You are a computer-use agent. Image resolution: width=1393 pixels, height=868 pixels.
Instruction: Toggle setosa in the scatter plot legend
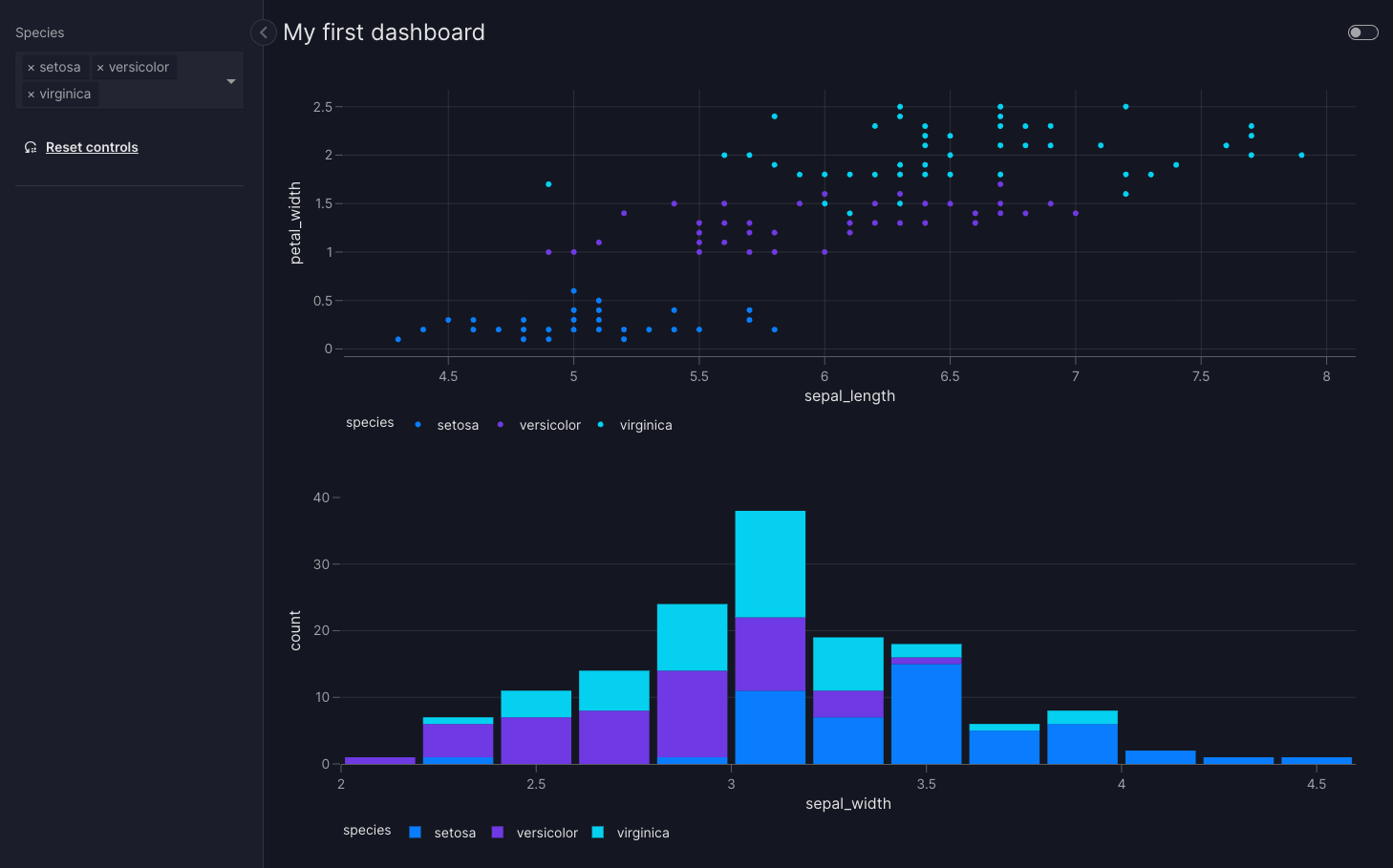[x=446, y=425]
